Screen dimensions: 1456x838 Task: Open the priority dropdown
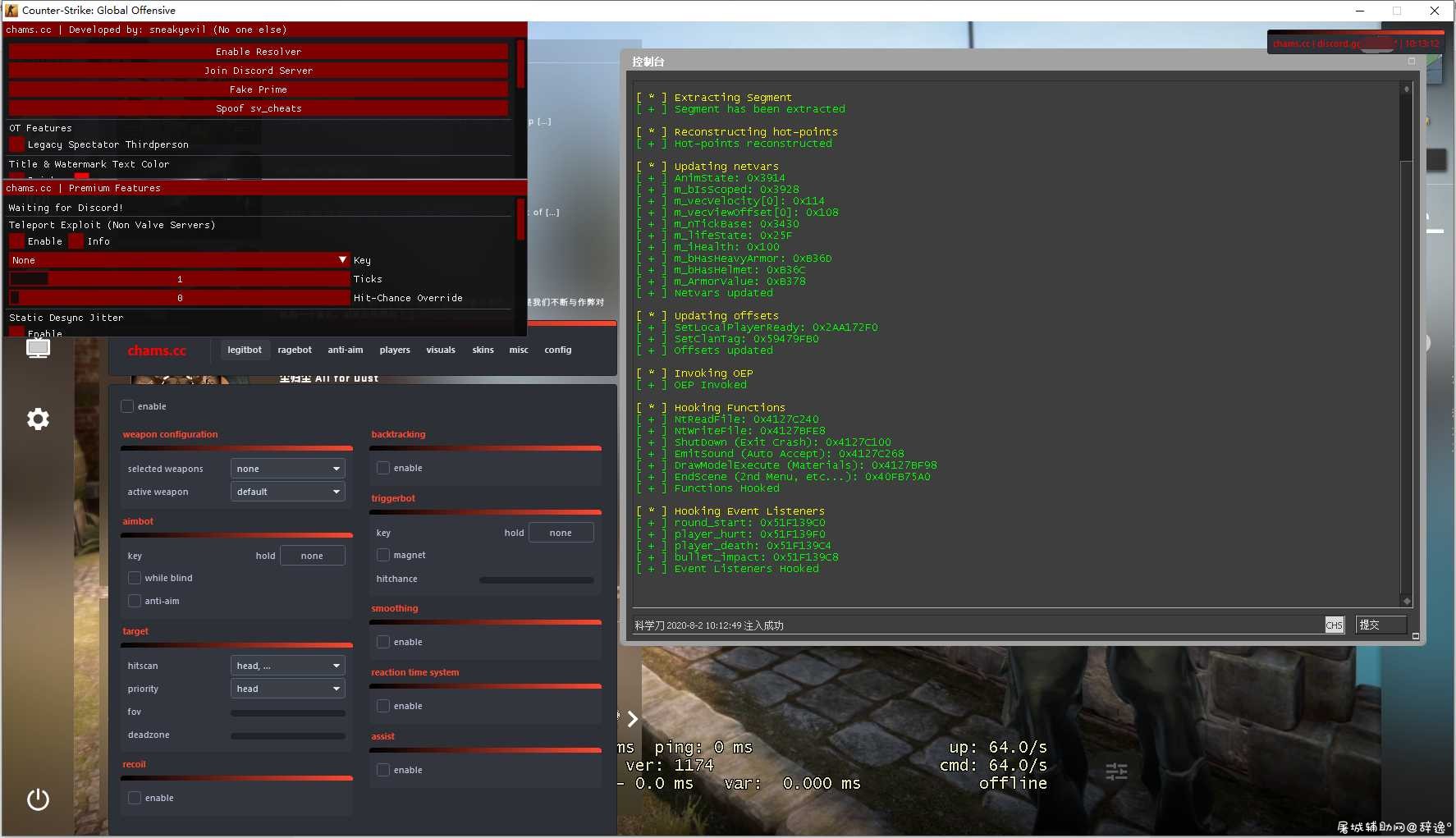287,689
